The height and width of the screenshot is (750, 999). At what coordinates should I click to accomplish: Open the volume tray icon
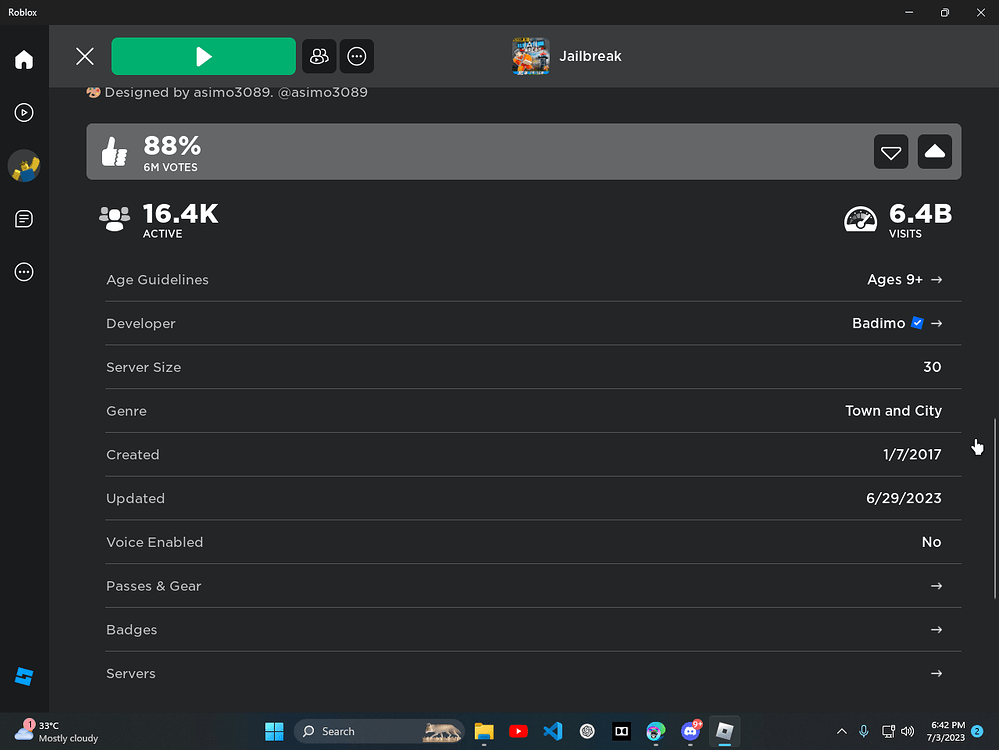(x=908, y=732)
